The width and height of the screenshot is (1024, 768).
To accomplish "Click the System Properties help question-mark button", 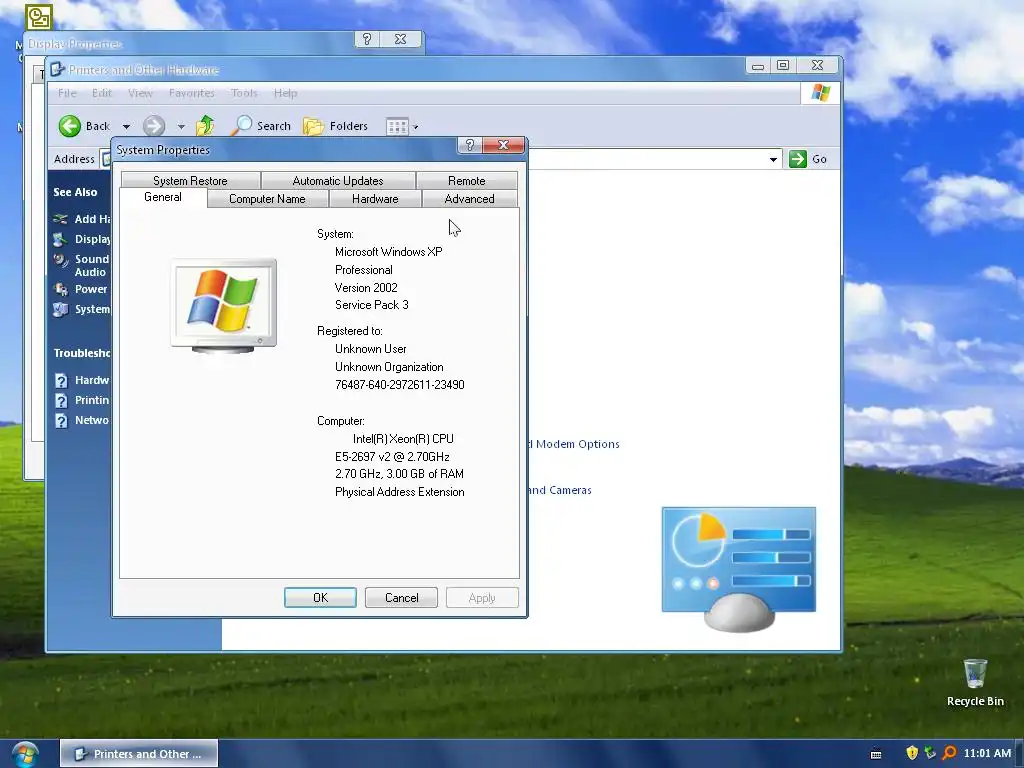I will [x=470, y=145].
